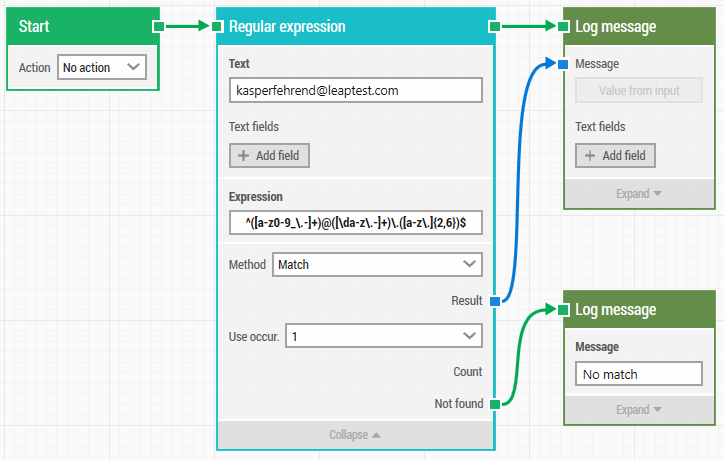Image resolution: width=724 pixels, height=460 pixels.
Task: Click the top Log message's blue Message connector
Action: (564, 64)
